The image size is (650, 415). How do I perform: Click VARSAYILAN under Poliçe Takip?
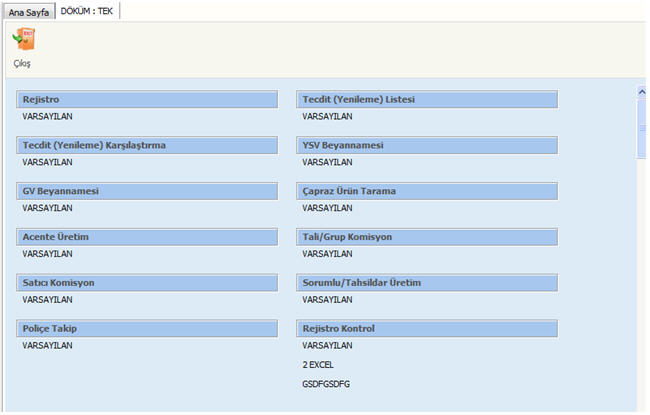tap(47, 346)
